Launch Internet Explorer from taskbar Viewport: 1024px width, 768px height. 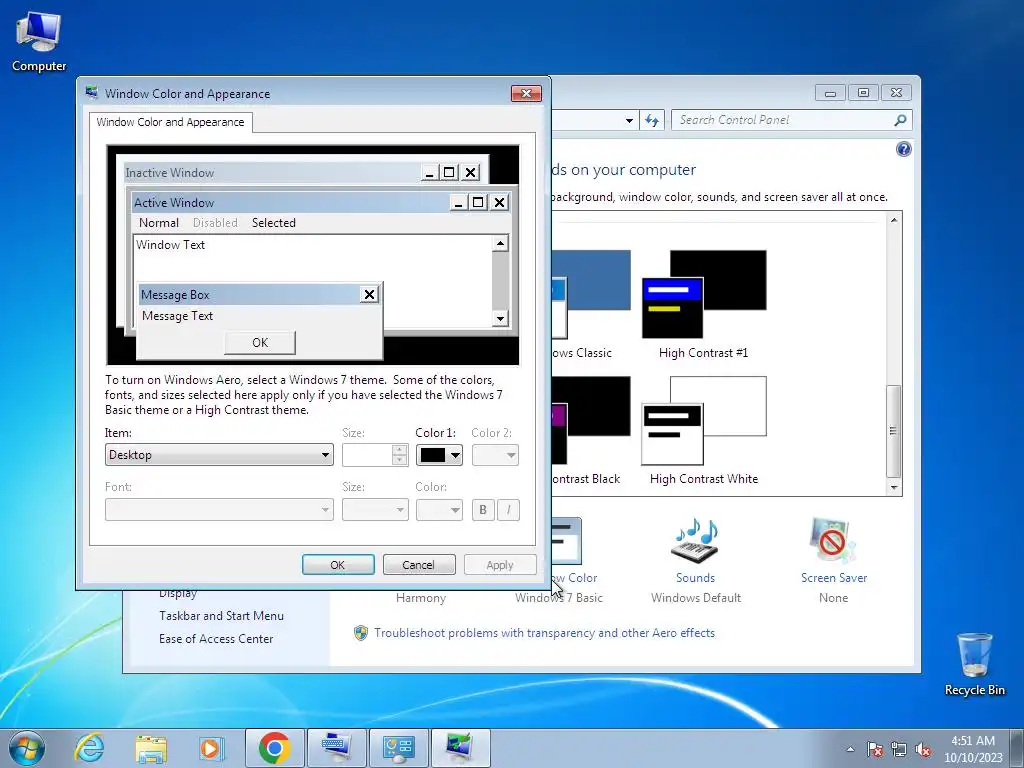pos(89,748)
